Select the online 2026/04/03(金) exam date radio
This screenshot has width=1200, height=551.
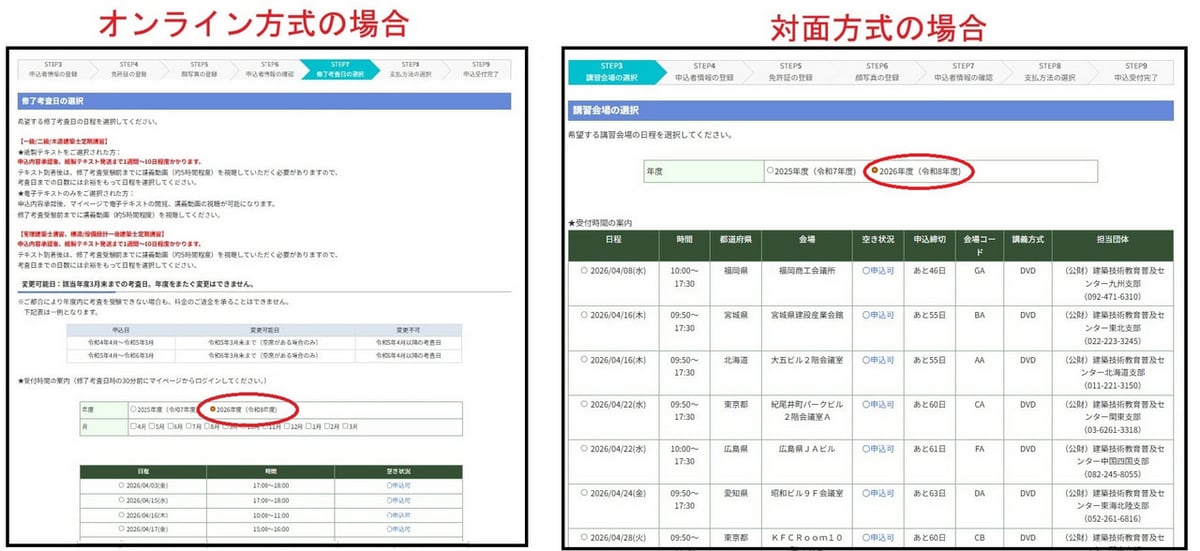pos(121,485)
